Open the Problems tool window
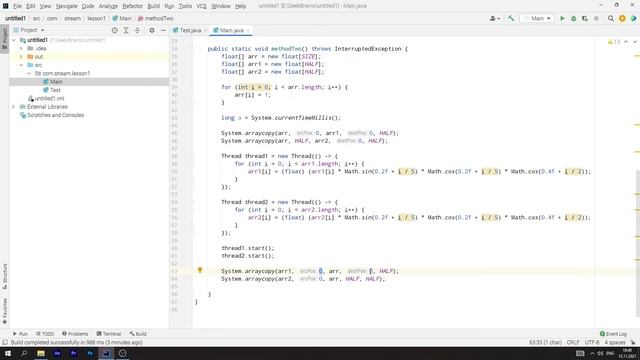Viewport: 640px width, 360px height. point(75,334)
